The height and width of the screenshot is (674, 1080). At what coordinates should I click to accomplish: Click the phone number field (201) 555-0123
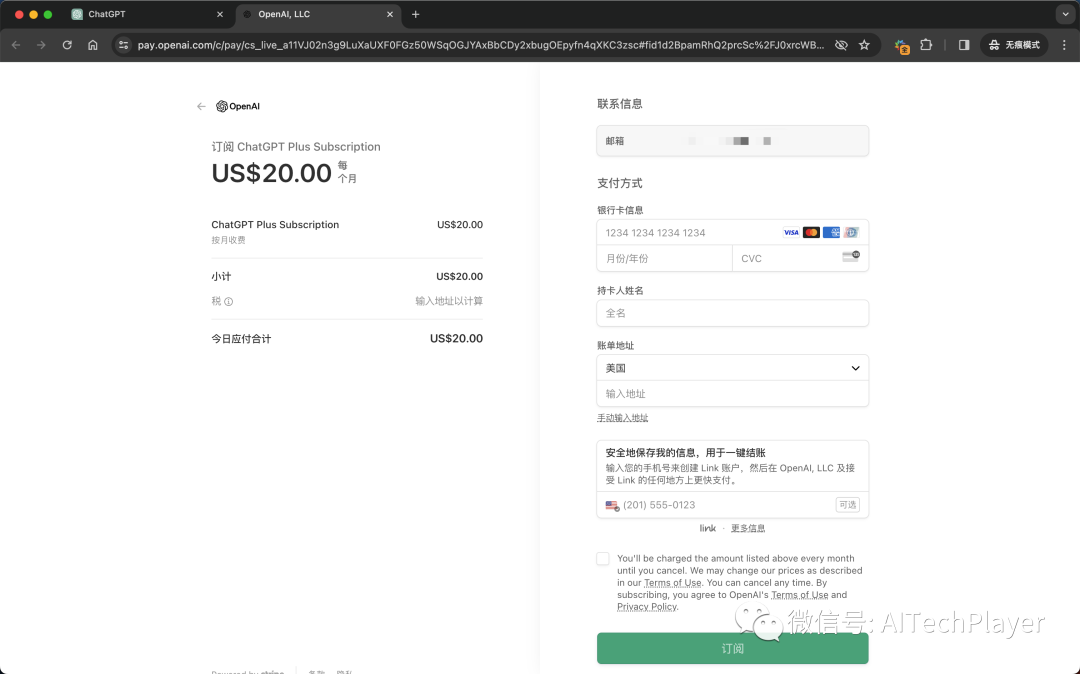pos(732,505)
